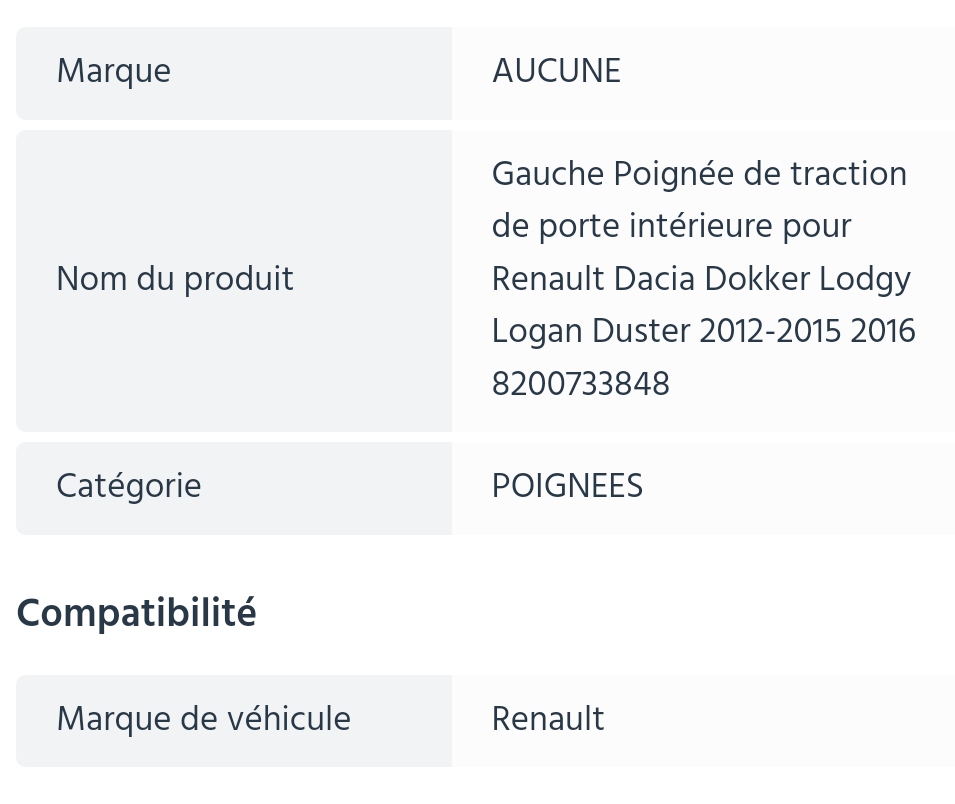Click the word Gauche in product name
This screenshot has width=955, height=804.
click(548, 174)
